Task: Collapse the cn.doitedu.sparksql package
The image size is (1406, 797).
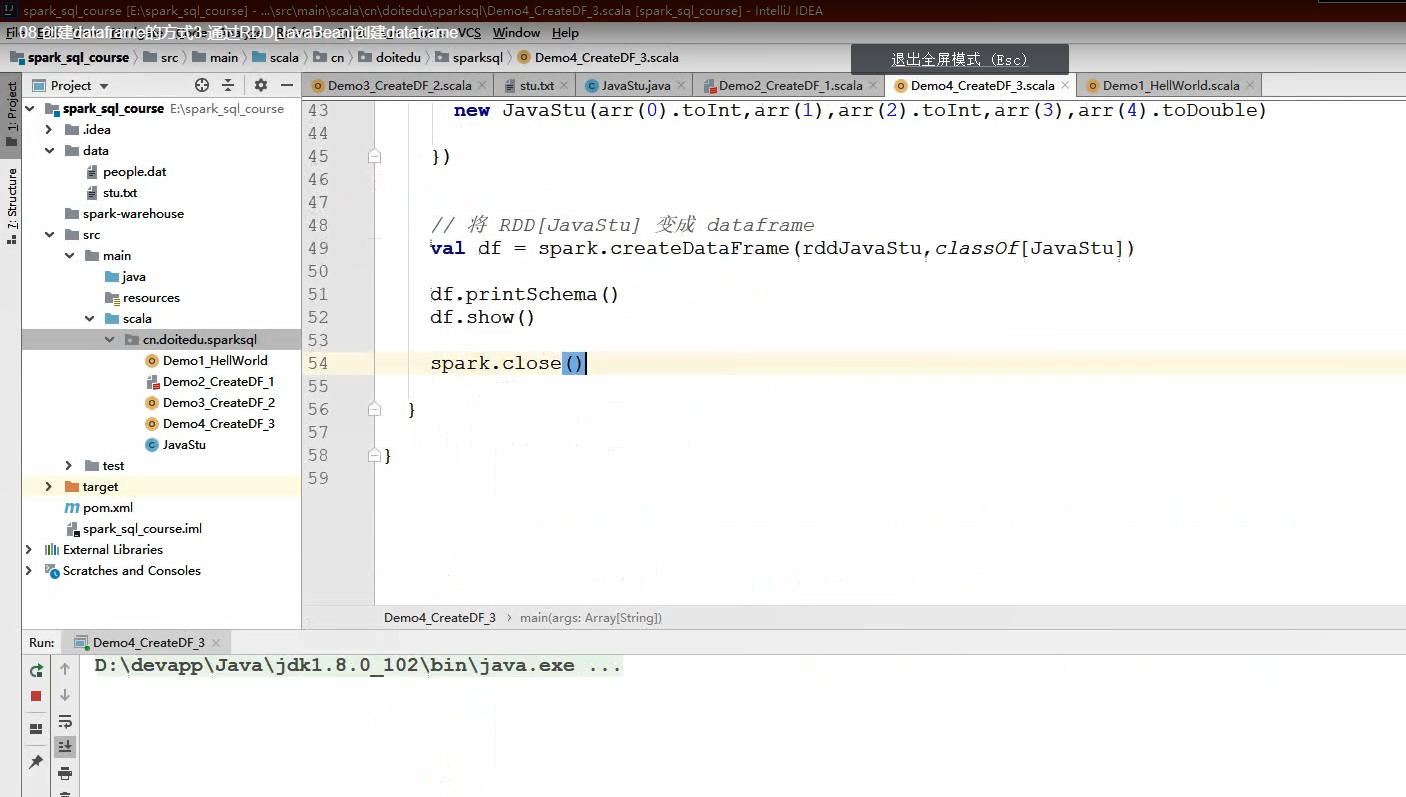Action: coord(109,340)
